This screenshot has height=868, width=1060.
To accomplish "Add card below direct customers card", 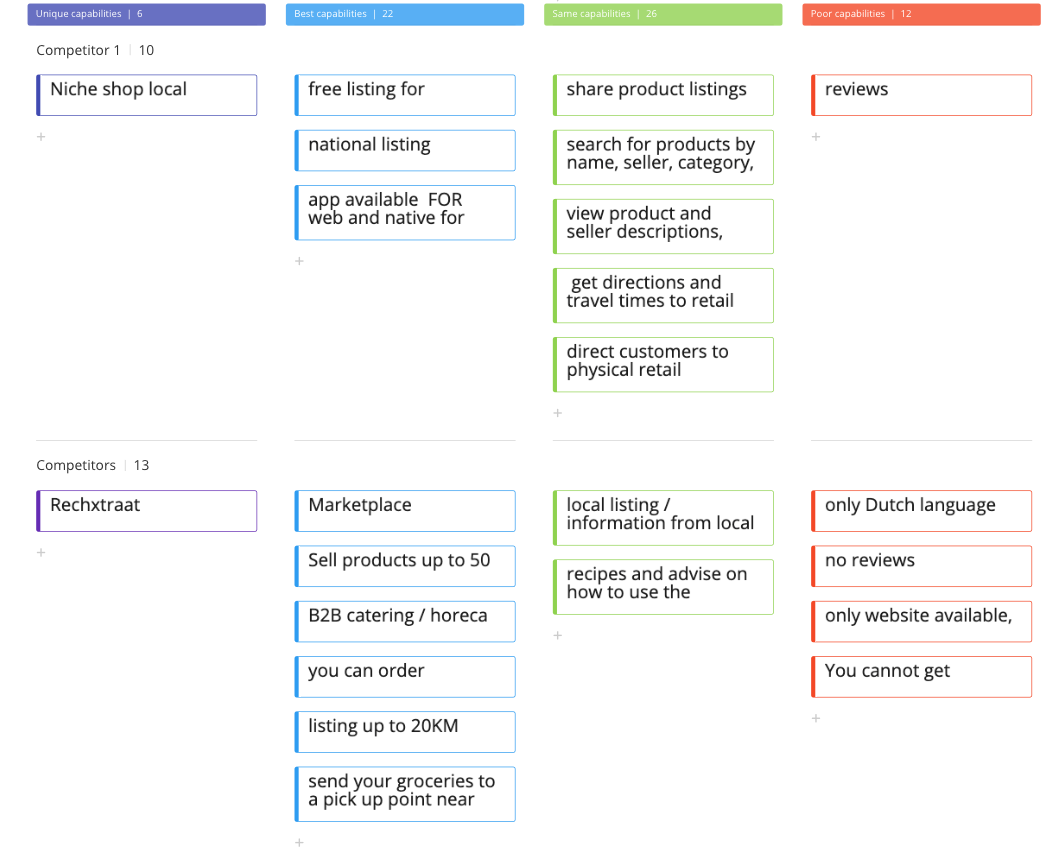I will click(558, 413).
